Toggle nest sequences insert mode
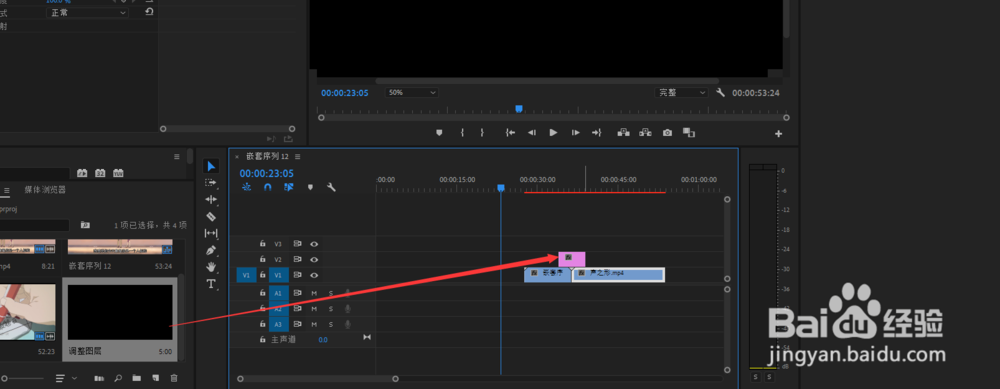1000x389 pixels. tap(247, 187)
